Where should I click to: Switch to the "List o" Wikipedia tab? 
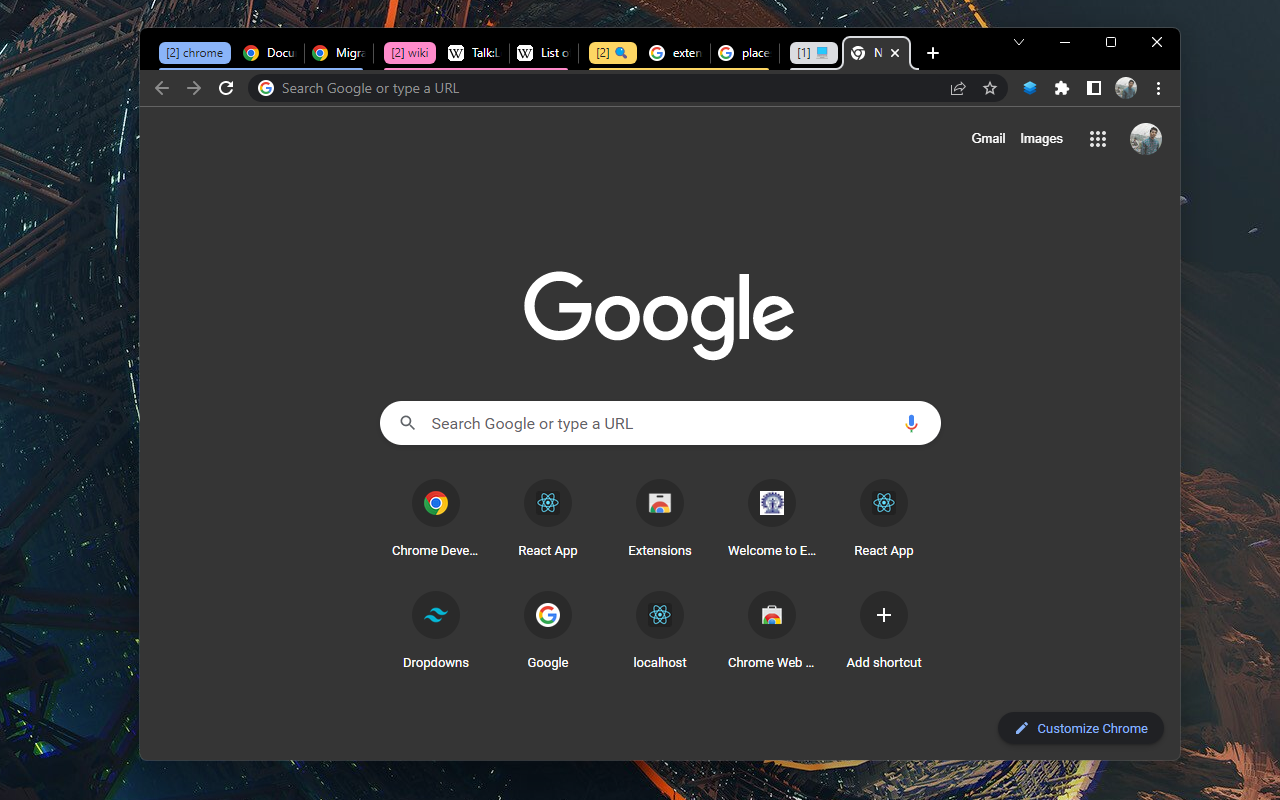tap(542, 53)
